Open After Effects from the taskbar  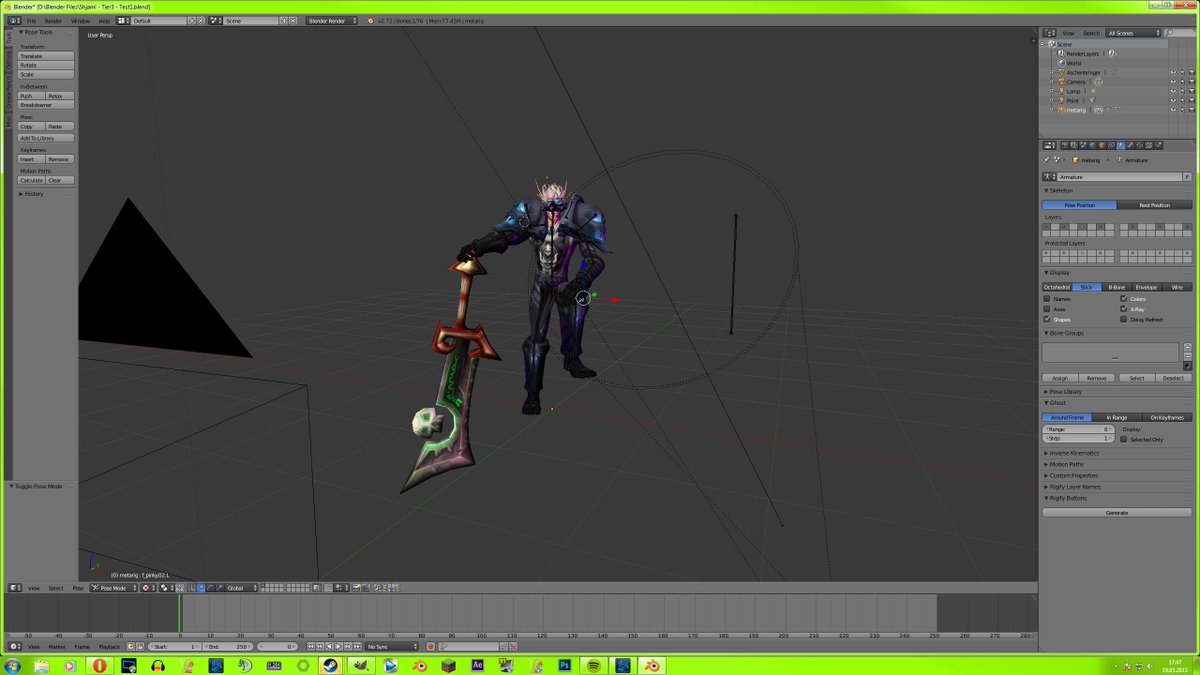477,665
